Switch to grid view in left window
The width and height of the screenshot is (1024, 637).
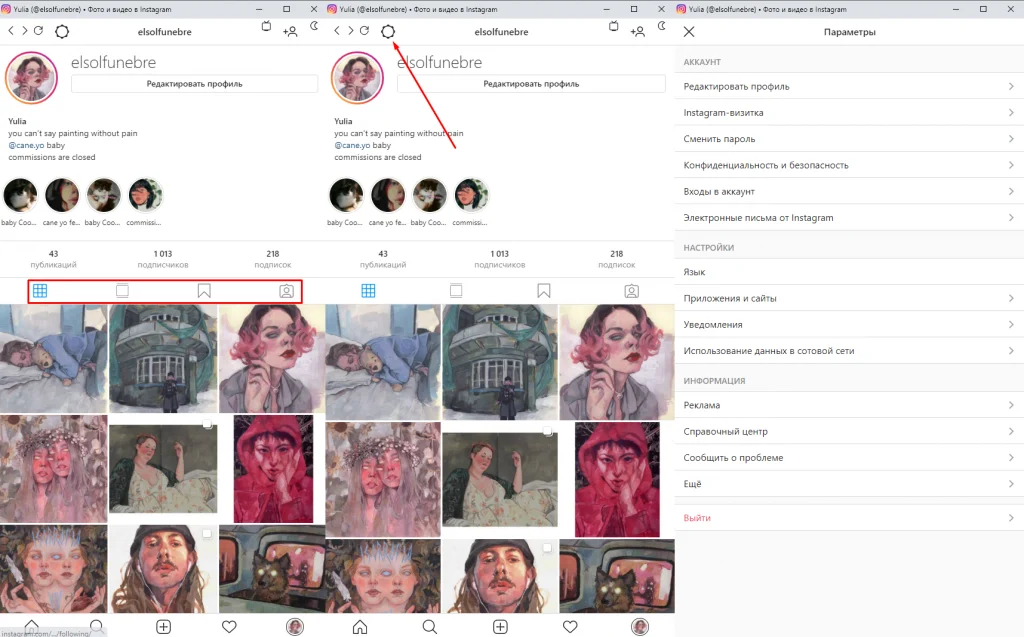click(x=40, y=291)
